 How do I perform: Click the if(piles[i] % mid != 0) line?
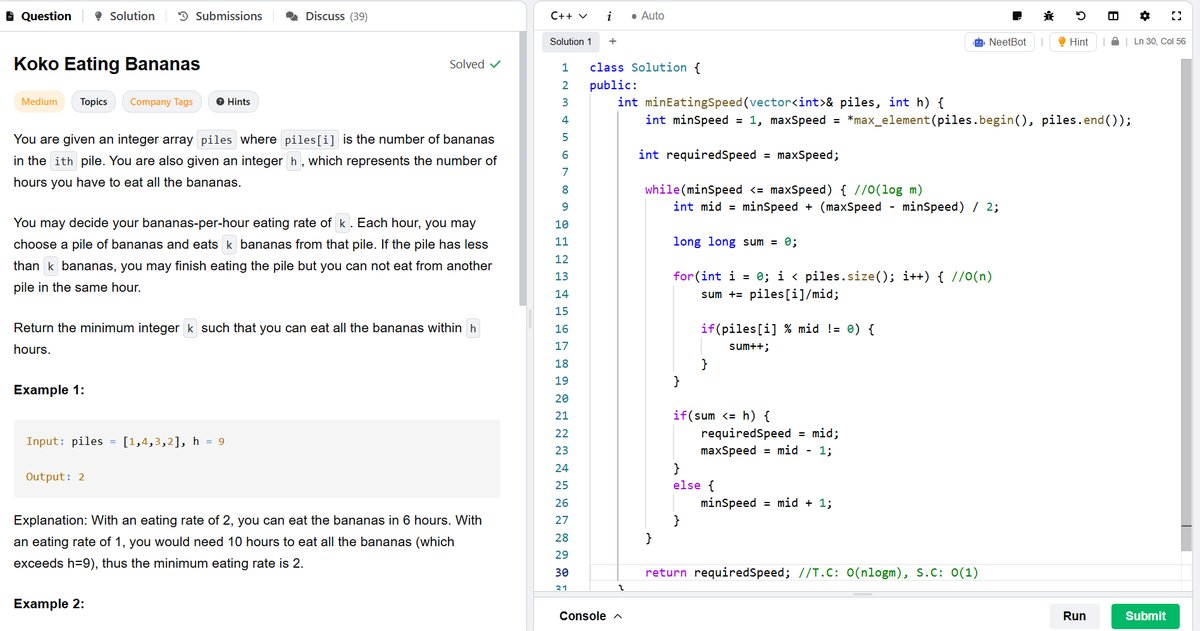(x=788, y=328)
